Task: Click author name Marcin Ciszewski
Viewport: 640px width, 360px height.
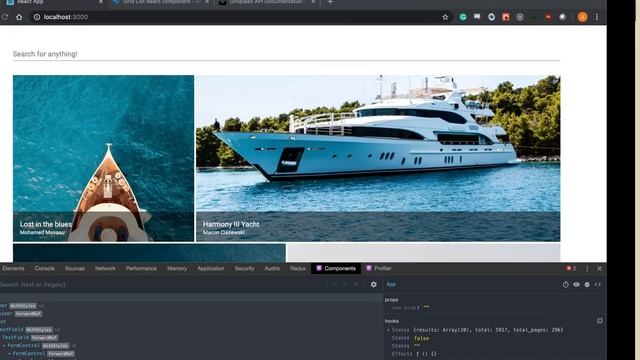Action: 224,232
